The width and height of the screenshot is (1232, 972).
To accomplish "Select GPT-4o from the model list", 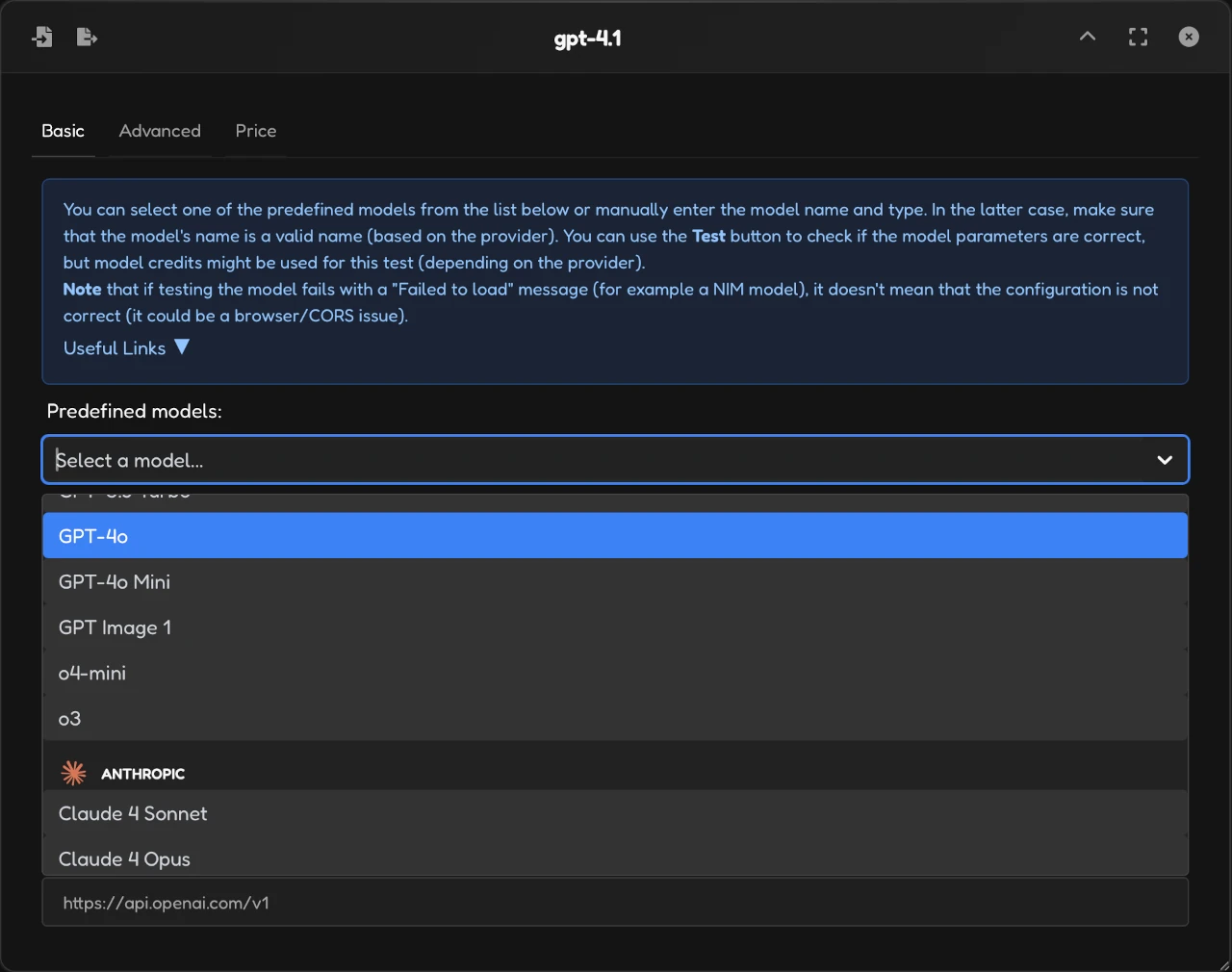I will [x=615, y=536].
